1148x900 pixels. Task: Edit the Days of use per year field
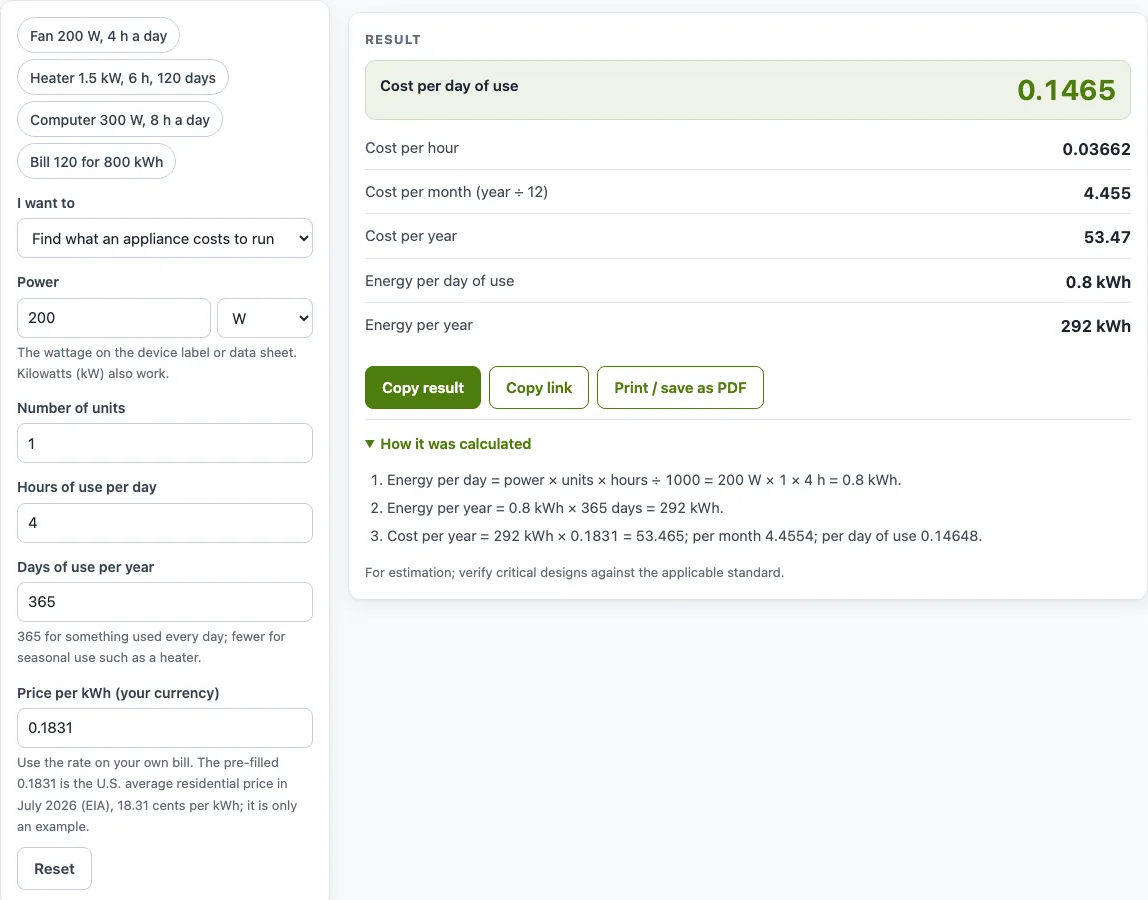(165, 602)
